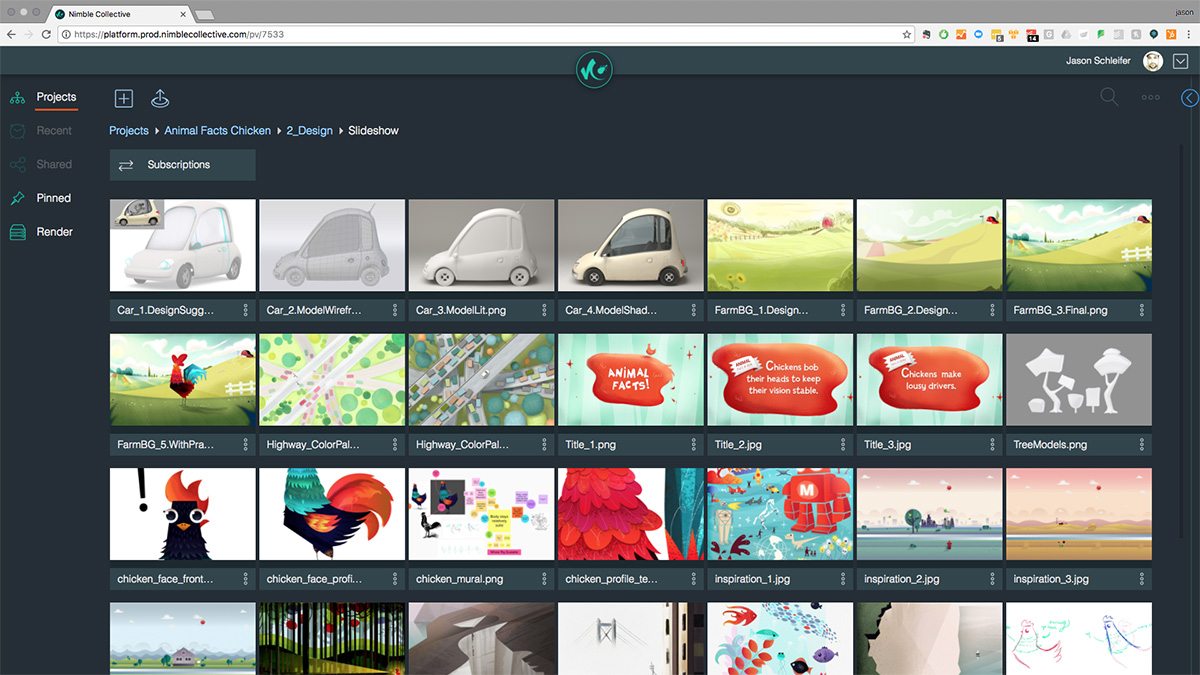This screenshot has height=675, width=1200.
Task: Open the three-dot more options menu at top right
Action: 1150,98
